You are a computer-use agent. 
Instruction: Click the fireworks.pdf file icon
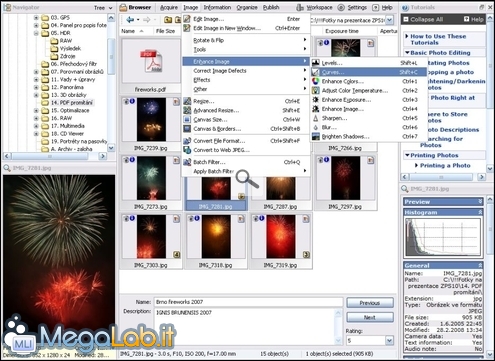(151, 61)
